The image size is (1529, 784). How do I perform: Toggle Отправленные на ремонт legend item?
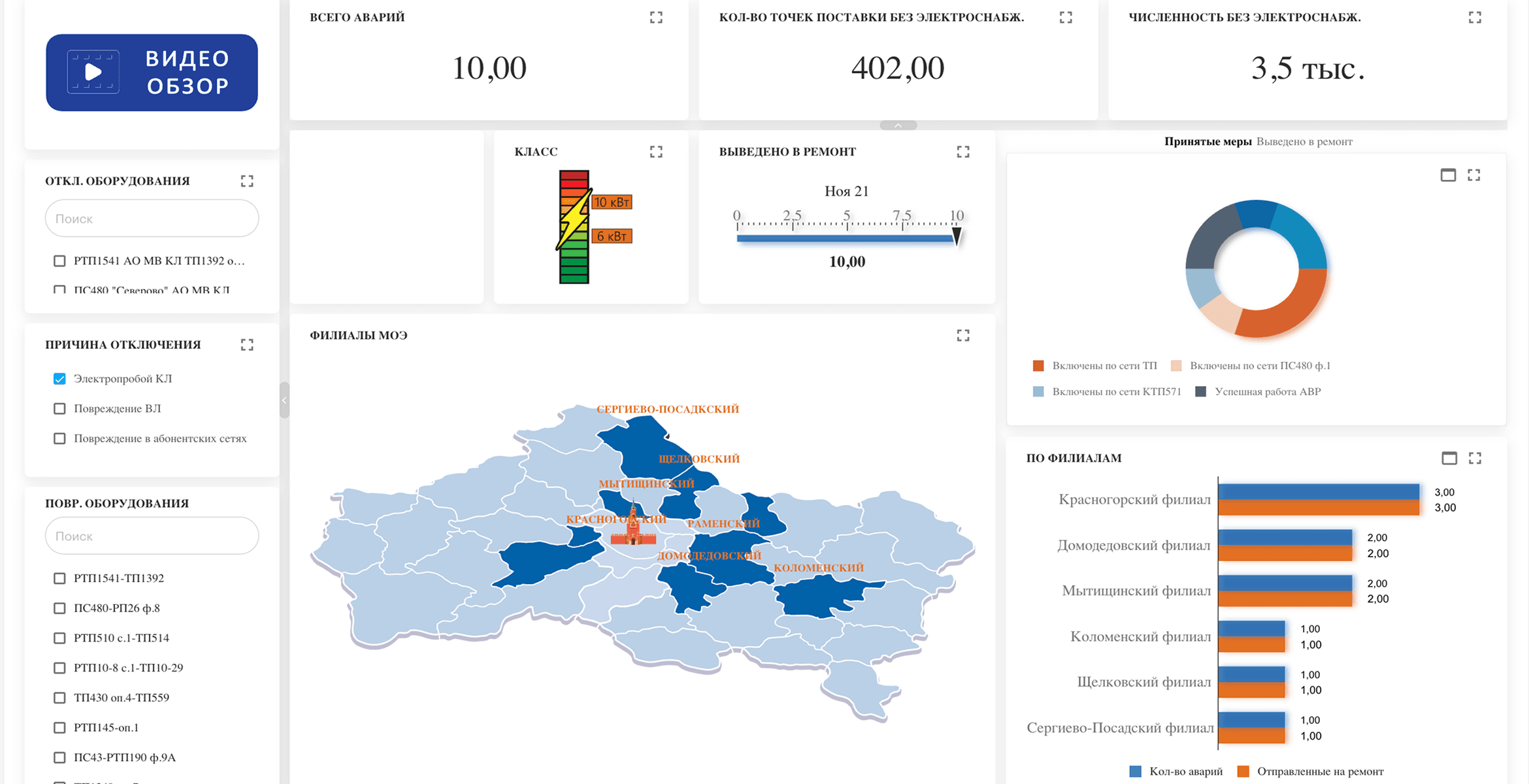pos(1311,772)
